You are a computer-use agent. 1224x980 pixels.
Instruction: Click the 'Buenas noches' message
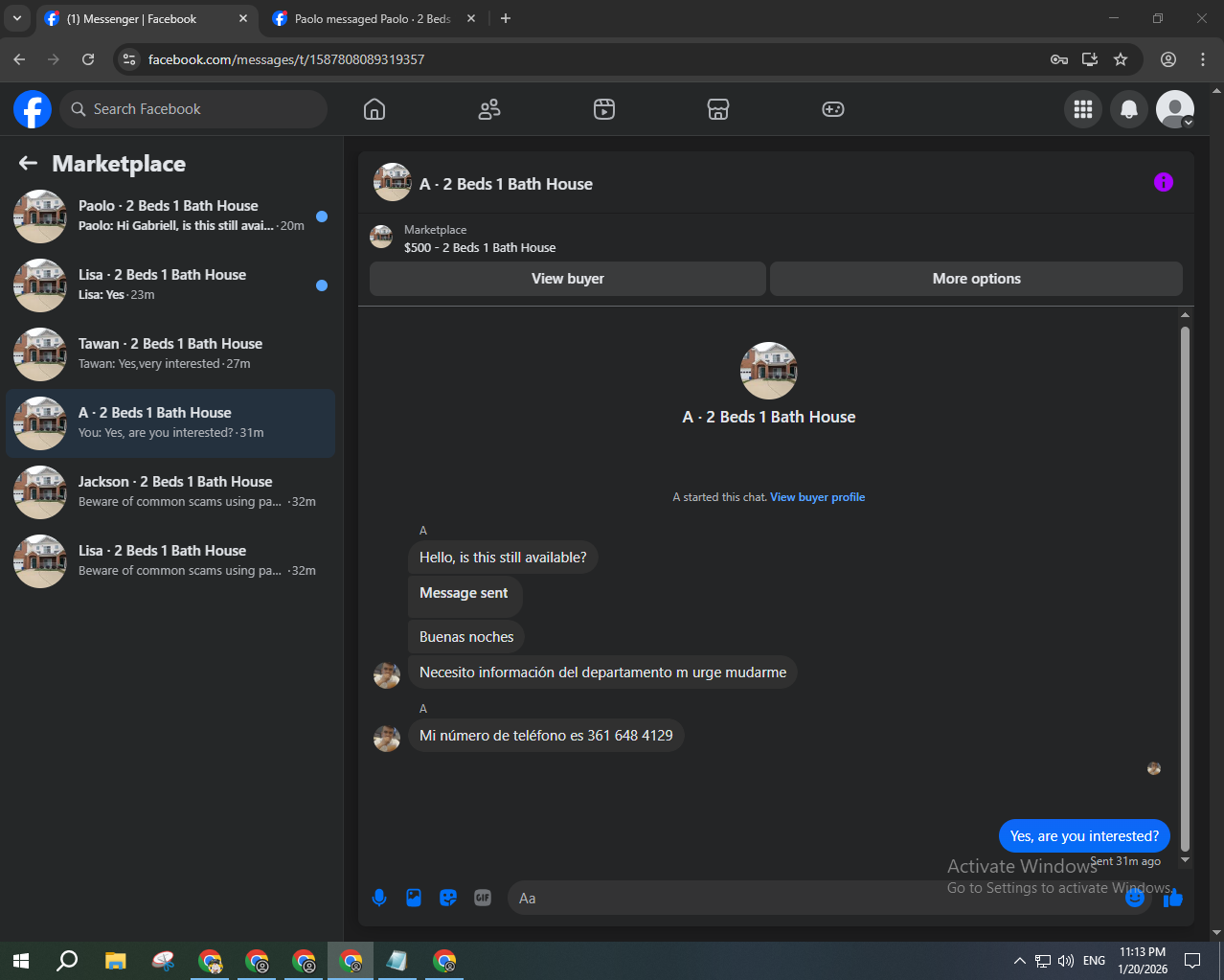[x=466, y=637]
